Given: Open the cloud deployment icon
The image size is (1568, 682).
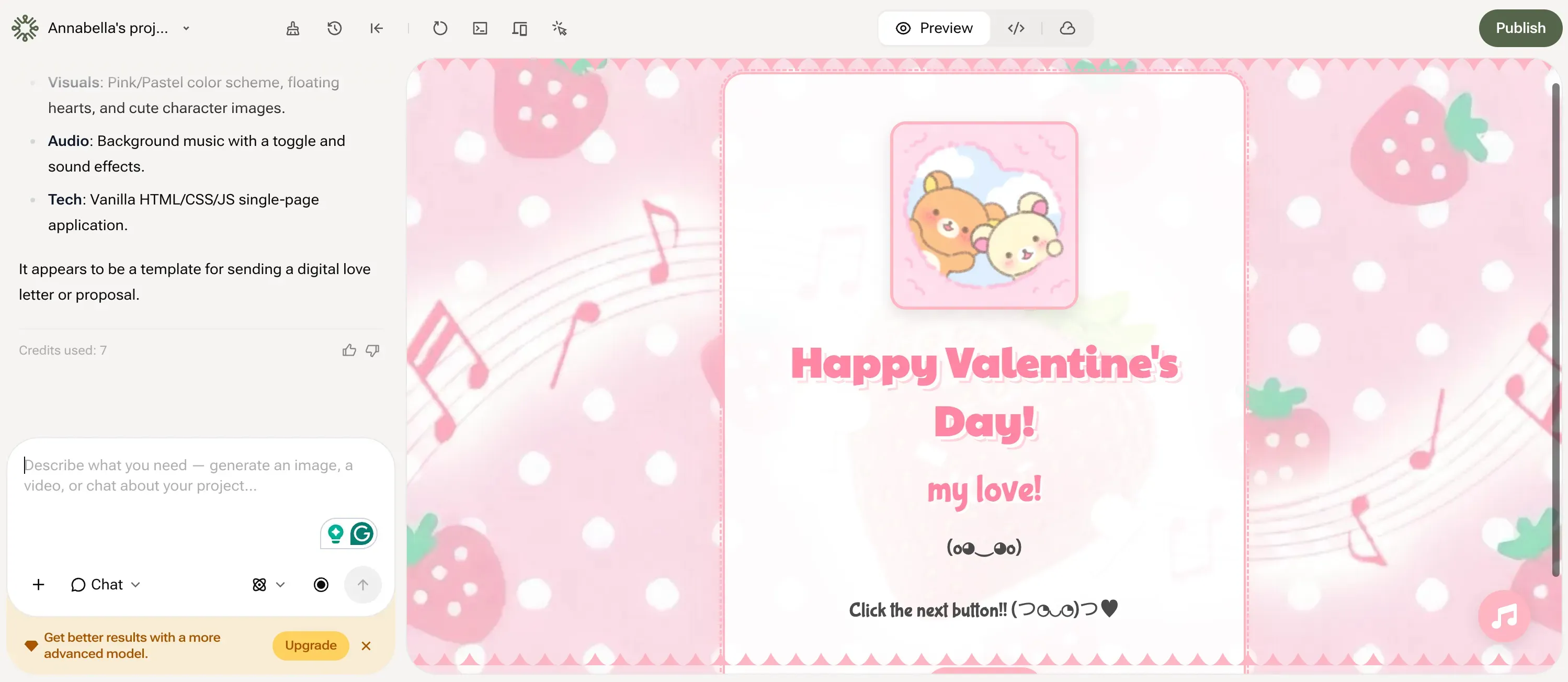Looking at the screenshot, I should pyautogui.click(x=1067, y=28).
